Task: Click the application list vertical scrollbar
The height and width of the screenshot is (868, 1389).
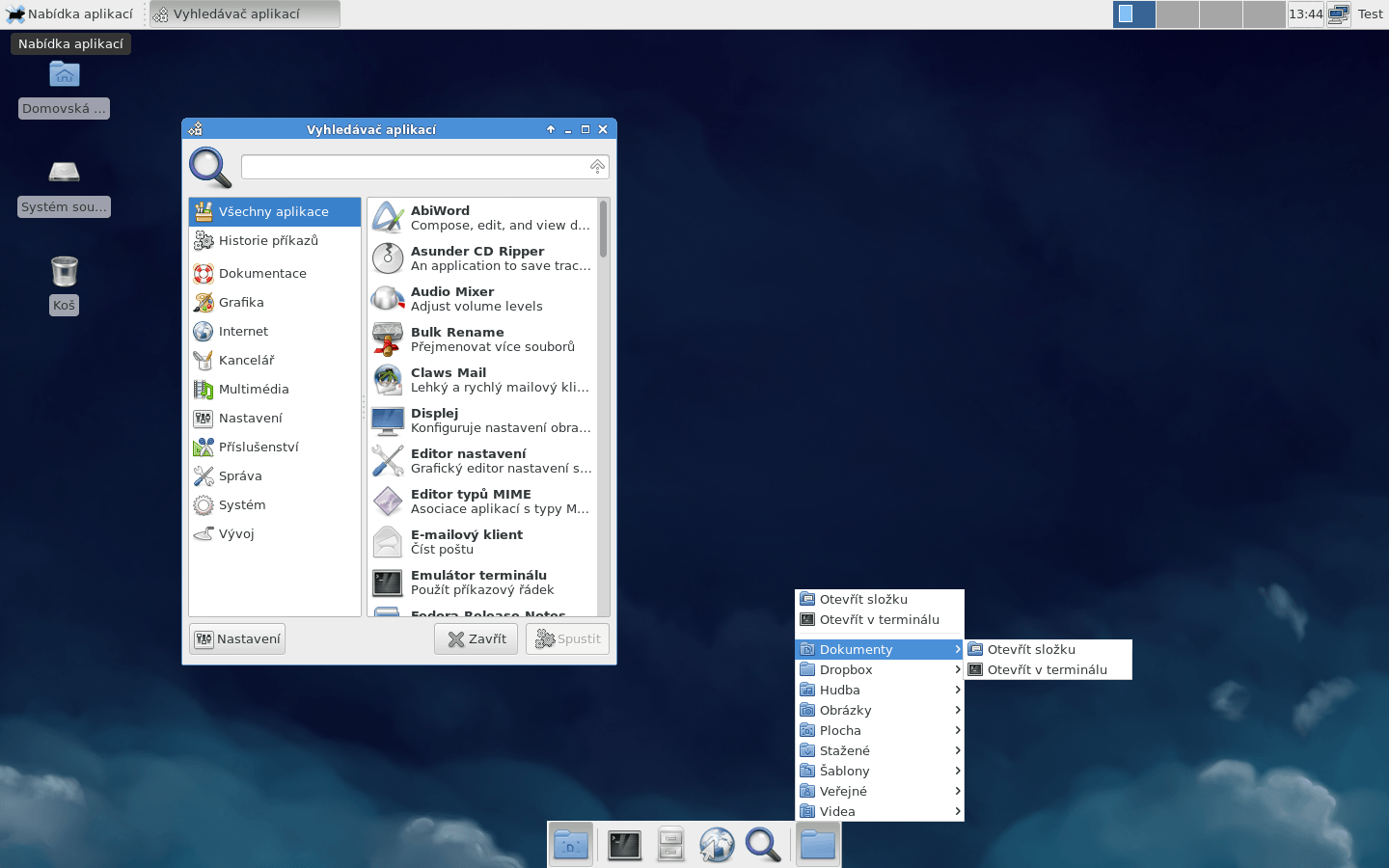Action: 604,230
